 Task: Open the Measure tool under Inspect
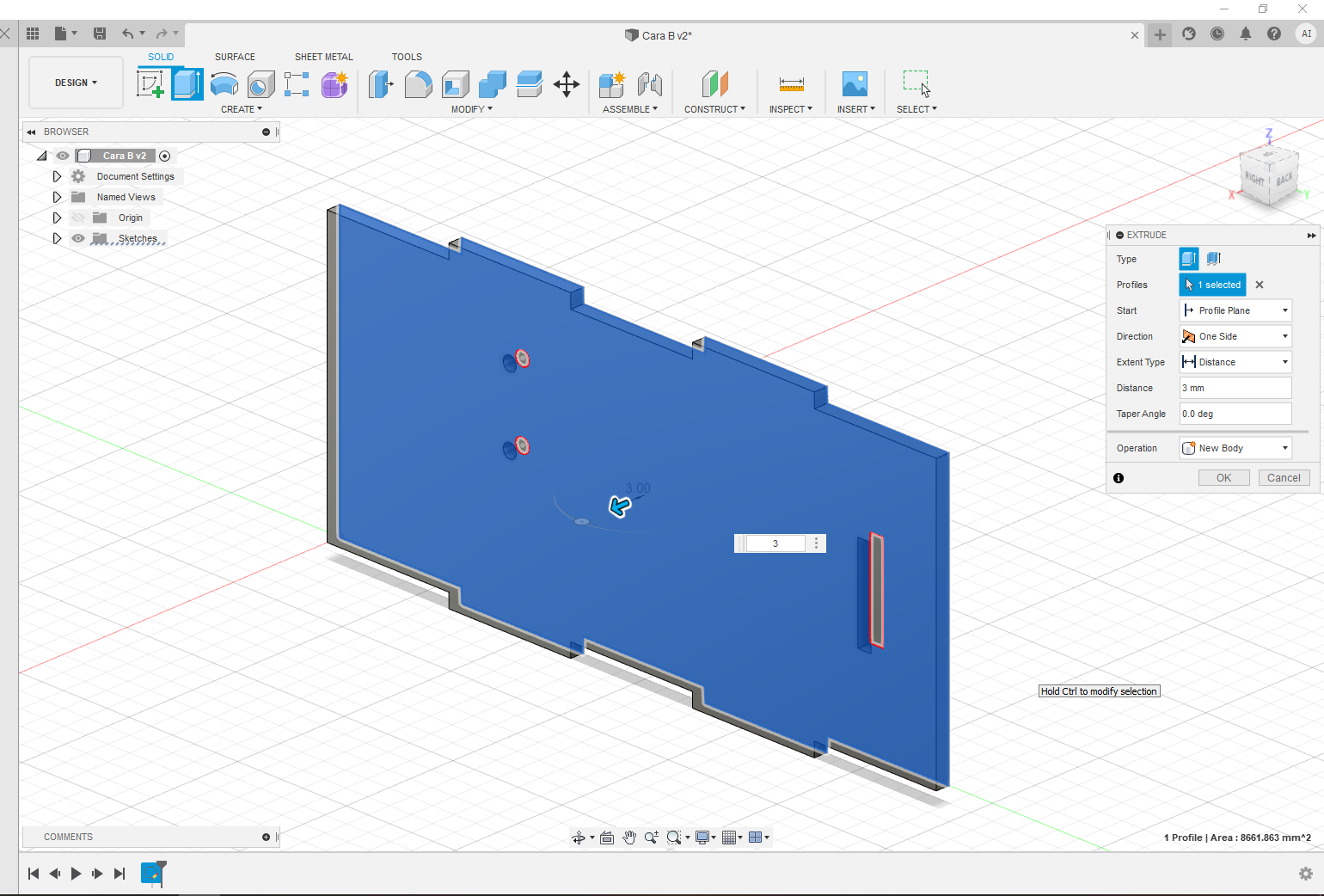(x=791, y=84)
